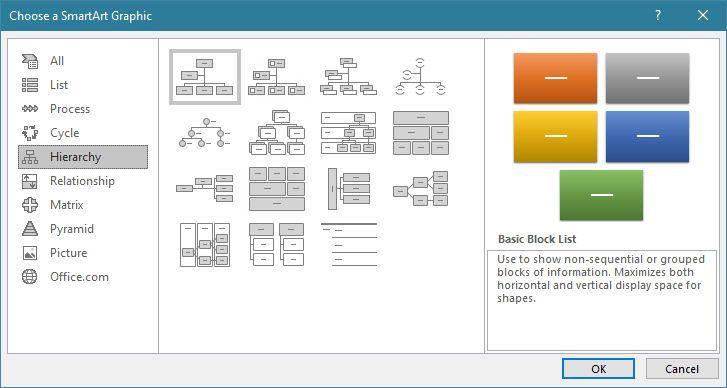Image resolution: width=727 pixels, height=388 pixels.
Task: Select the Half Circle Organization Chart
Action: pos(421,77)
